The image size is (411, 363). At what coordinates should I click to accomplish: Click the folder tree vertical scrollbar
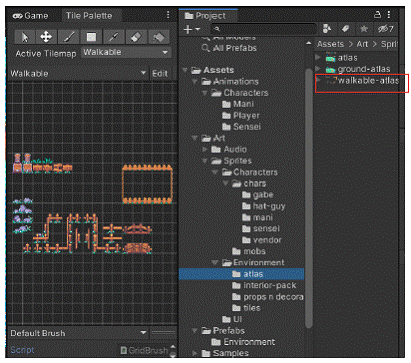pos(308,197)
